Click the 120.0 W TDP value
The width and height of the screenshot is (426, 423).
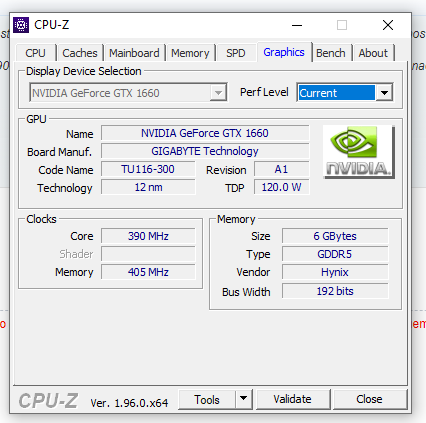[282, 187]
